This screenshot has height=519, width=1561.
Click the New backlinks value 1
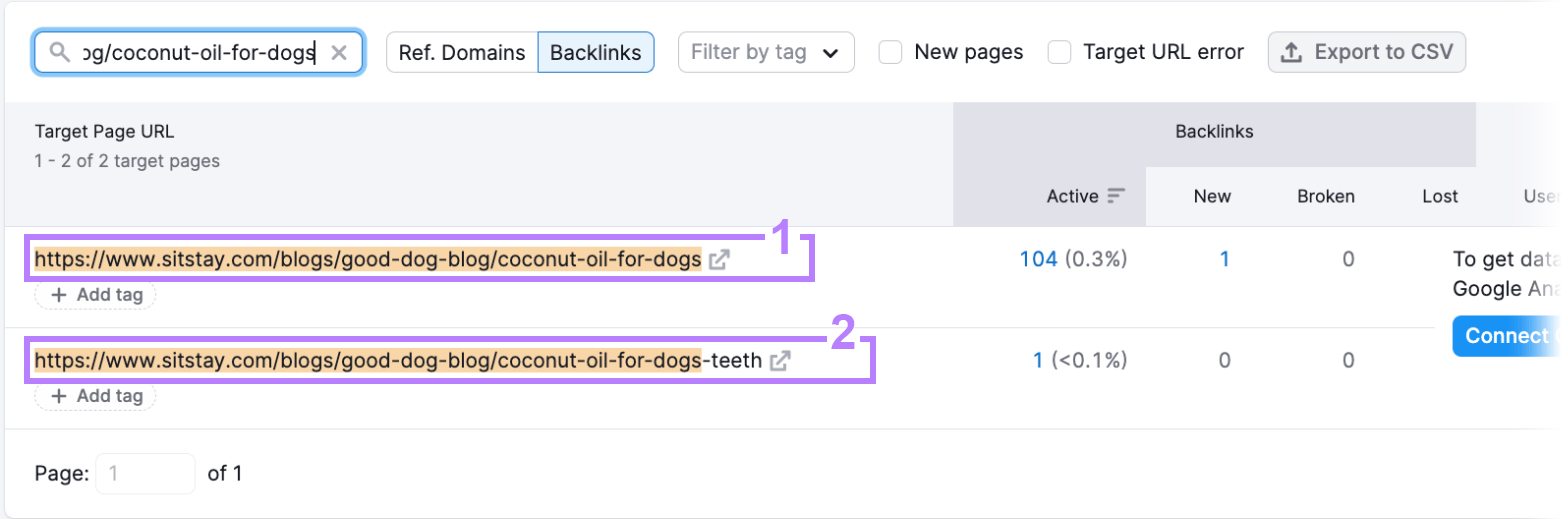tap(1224, 260)
